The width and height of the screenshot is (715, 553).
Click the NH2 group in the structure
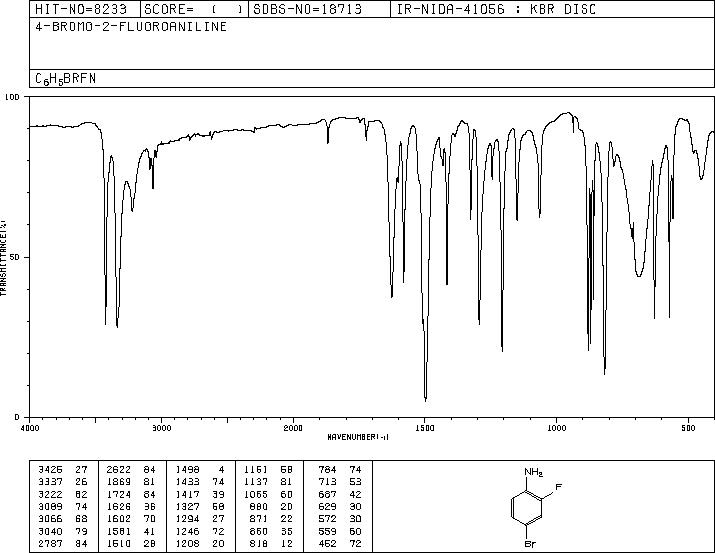pos(534,472)
